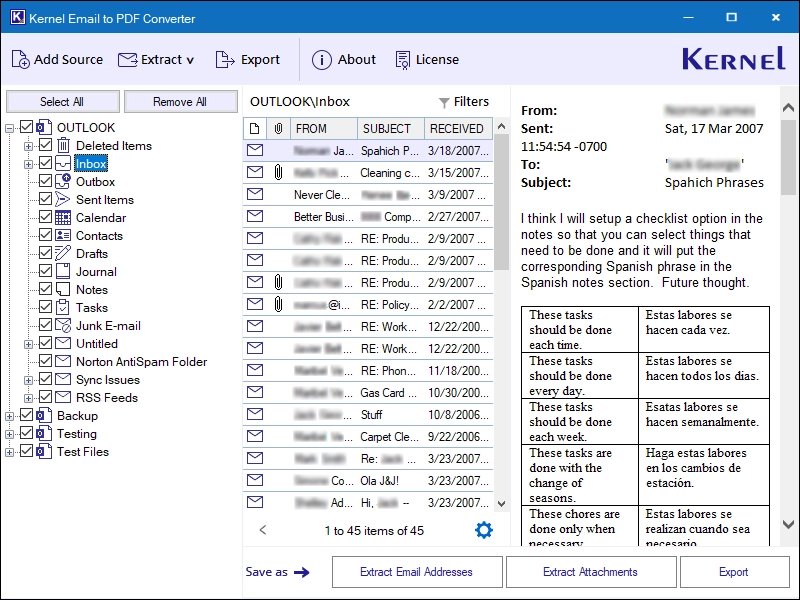
Task: Click the About info icon
Action: (321, 60)
